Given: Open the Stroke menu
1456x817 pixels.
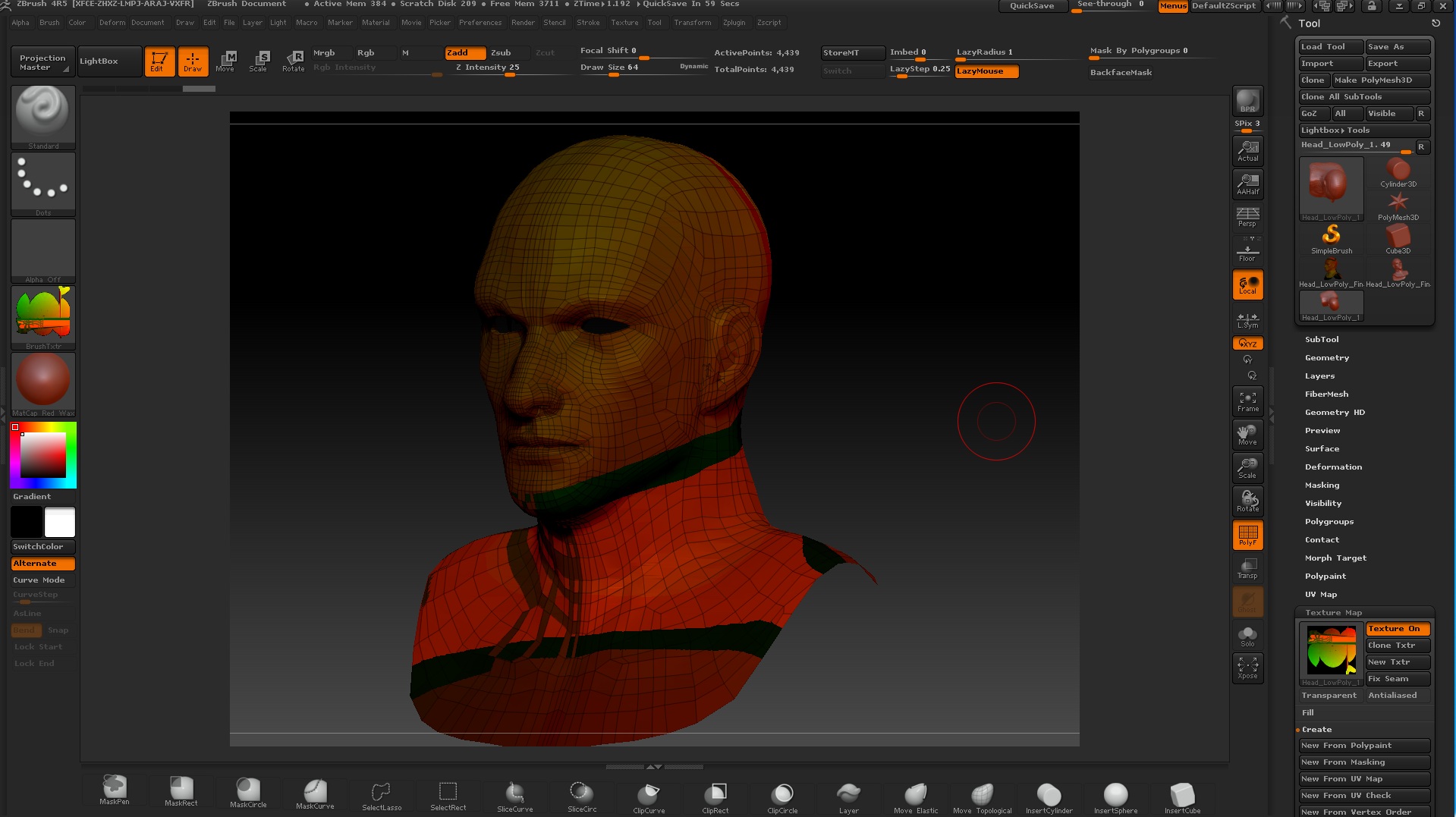Looking at the screenshot, I should [588, 23].
